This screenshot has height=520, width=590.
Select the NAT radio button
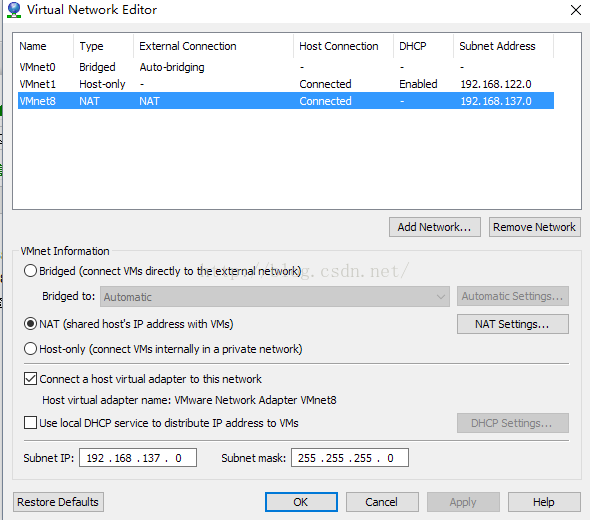(30, 324)
